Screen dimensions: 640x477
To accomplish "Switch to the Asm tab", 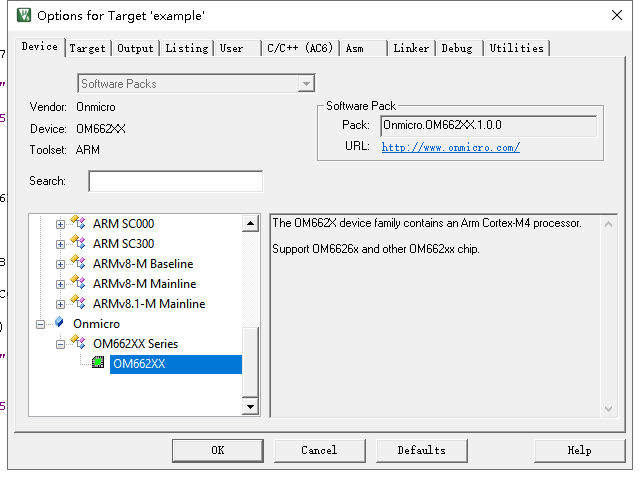I will click(x=364, y=48).
